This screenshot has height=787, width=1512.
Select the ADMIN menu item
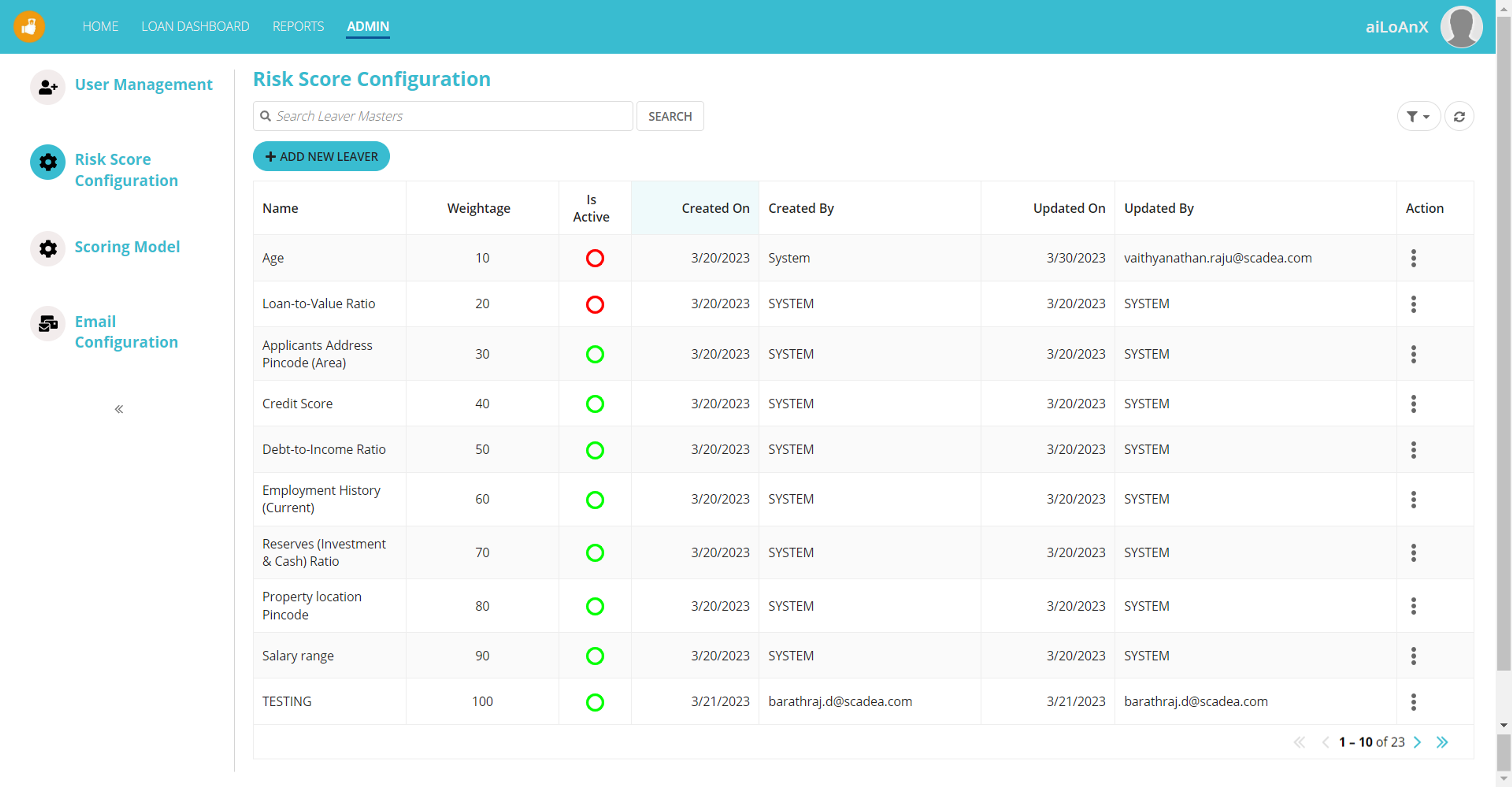pyautogui.click(x=367, y=26)
